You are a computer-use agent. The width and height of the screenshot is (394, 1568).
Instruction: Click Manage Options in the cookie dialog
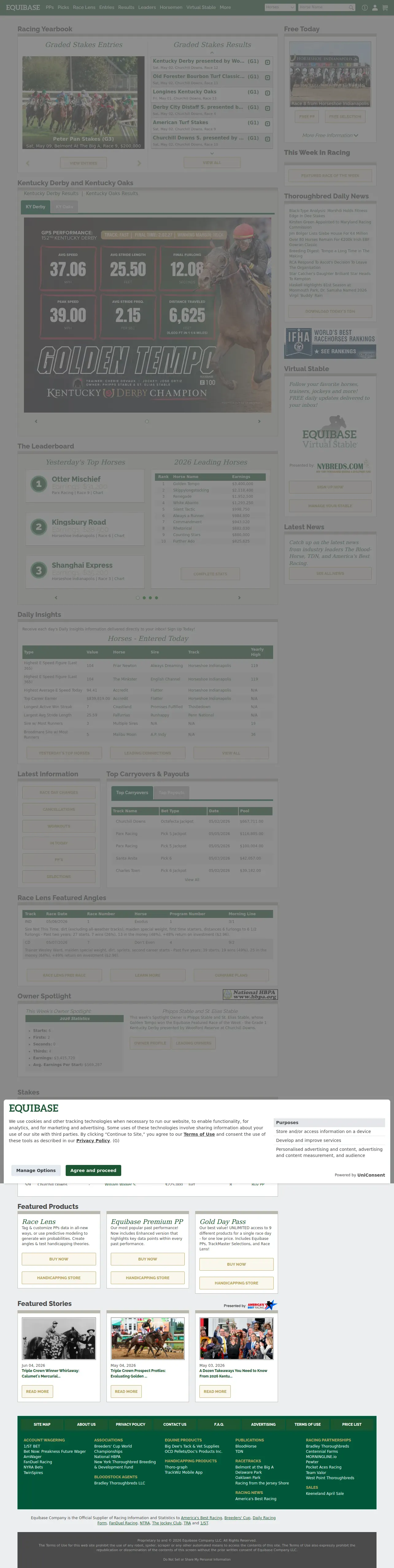tap(36, 1170)
